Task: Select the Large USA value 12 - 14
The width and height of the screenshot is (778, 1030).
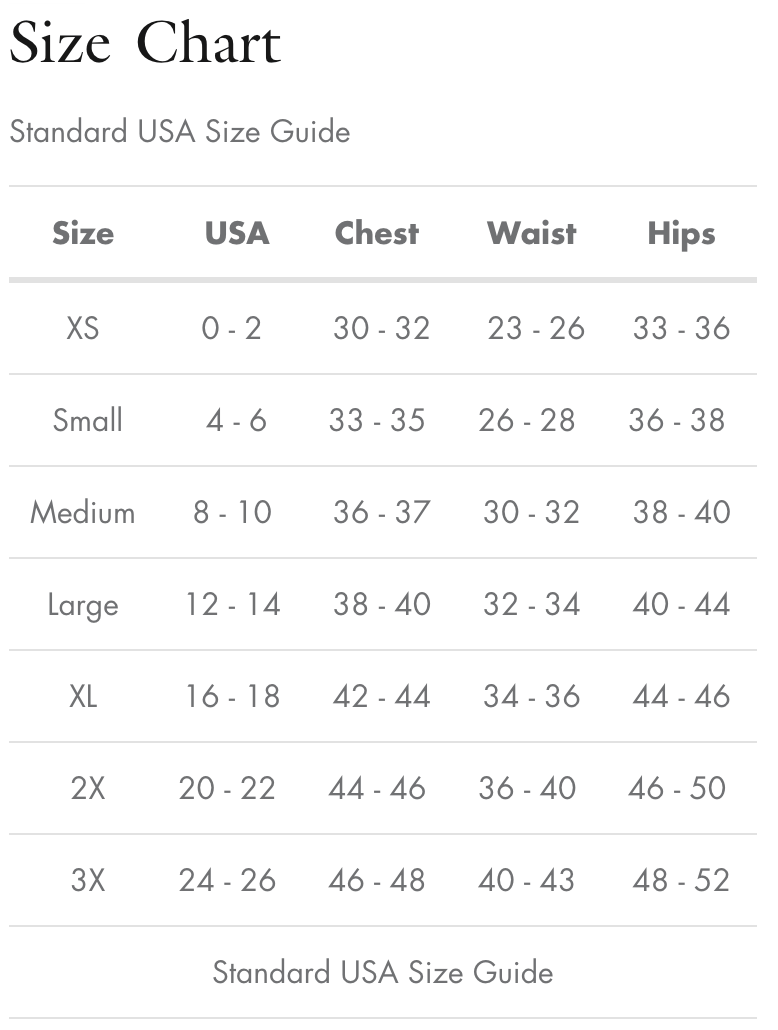Action: coord(233,604)
